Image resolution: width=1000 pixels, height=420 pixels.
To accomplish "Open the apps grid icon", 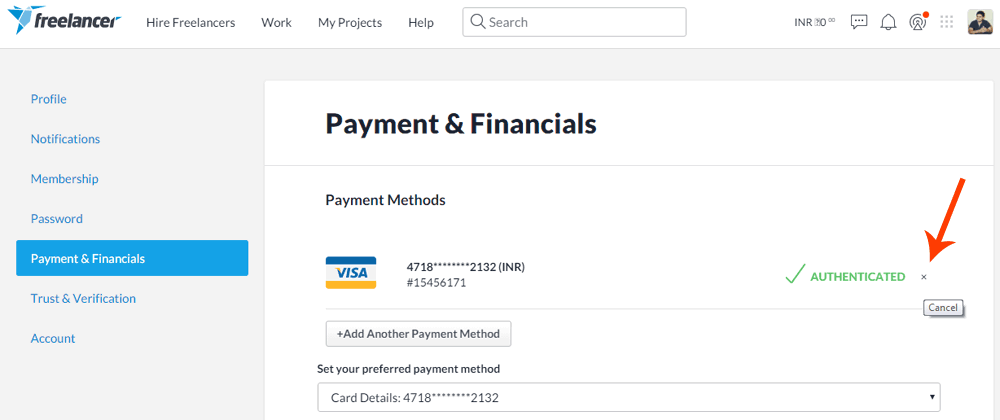I will 947,22.
